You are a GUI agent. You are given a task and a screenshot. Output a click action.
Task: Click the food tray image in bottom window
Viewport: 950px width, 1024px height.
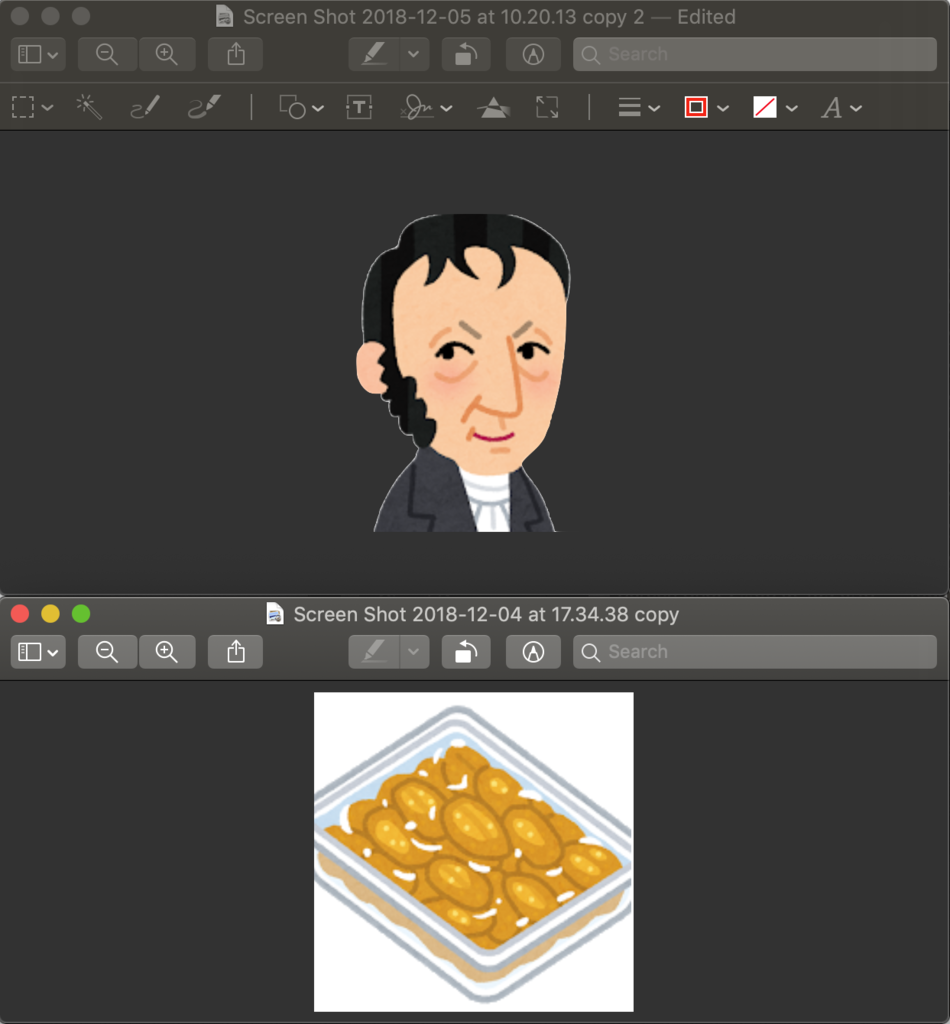point(473,852)
